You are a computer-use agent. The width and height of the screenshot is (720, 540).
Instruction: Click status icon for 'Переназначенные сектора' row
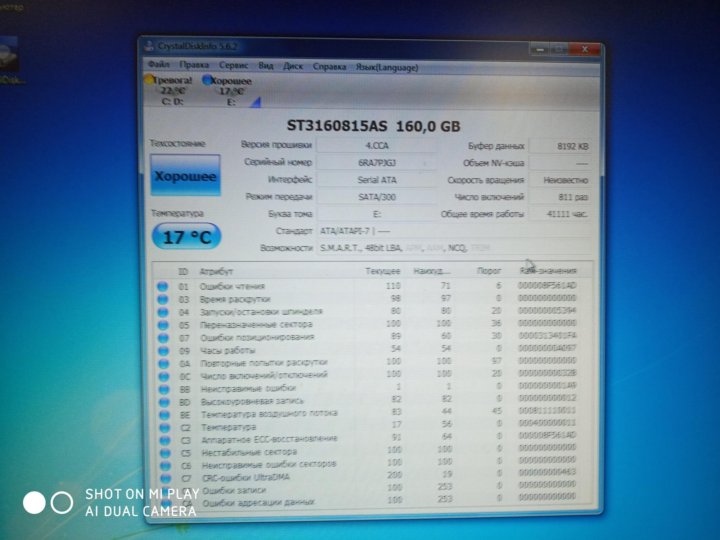click(162, 324)
